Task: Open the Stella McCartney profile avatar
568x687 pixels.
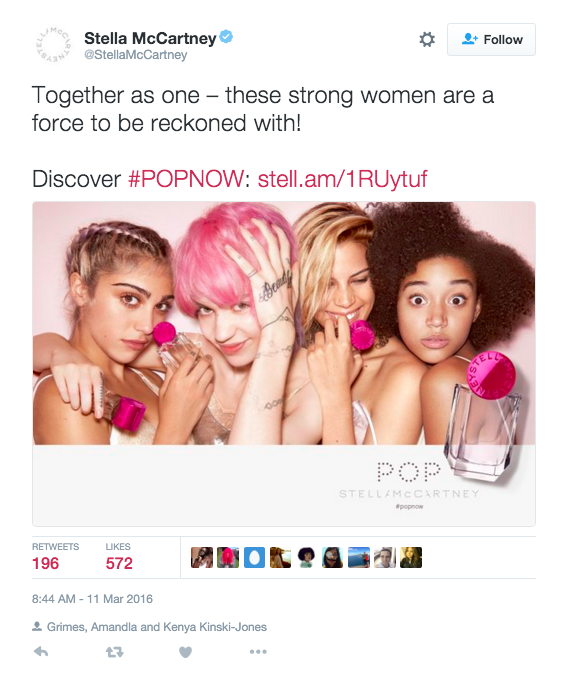Action: (53, 45)
